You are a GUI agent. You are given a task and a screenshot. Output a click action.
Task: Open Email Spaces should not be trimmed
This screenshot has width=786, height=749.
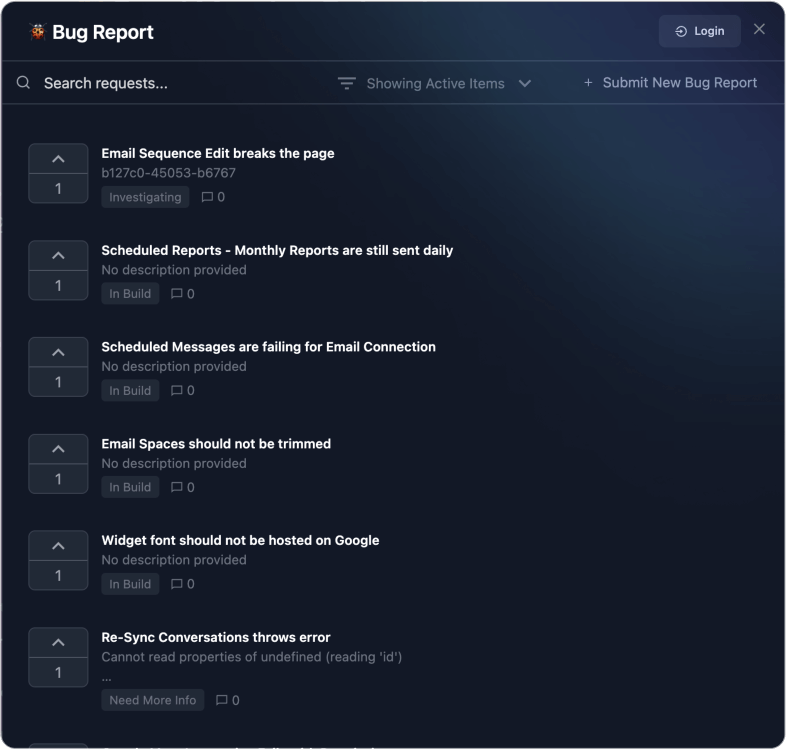coord(216,443)
